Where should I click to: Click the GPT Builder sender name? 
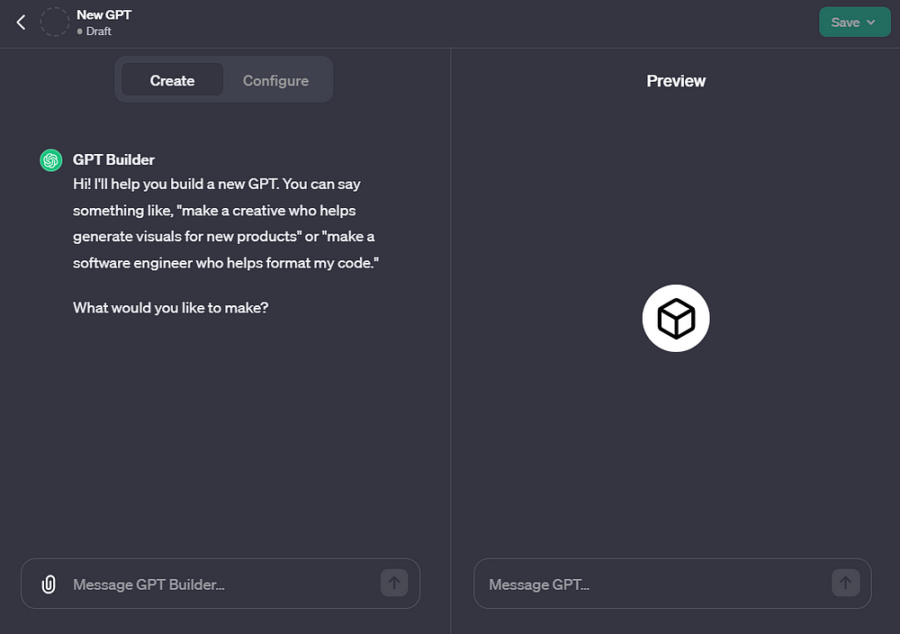click(114, 160)
